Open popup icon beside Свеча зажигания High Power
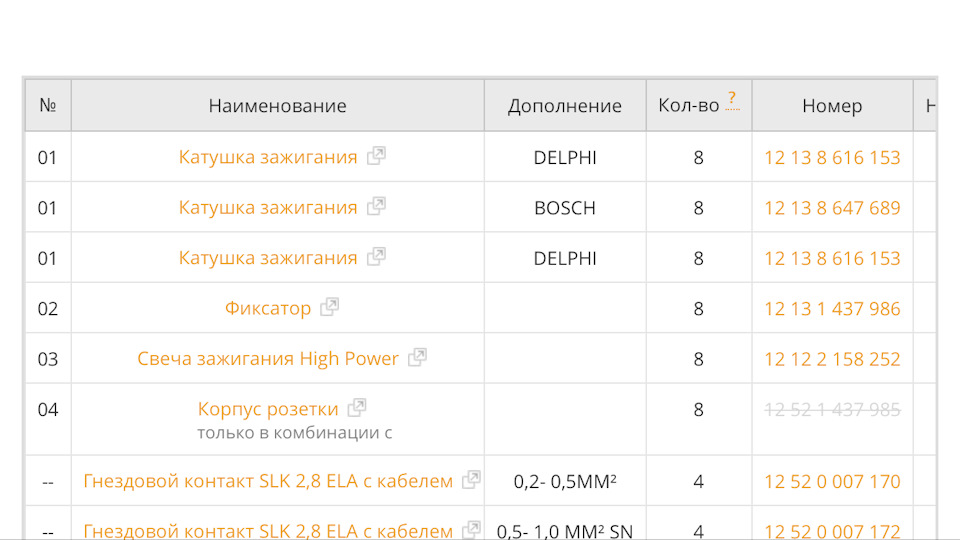 point(417,358)
